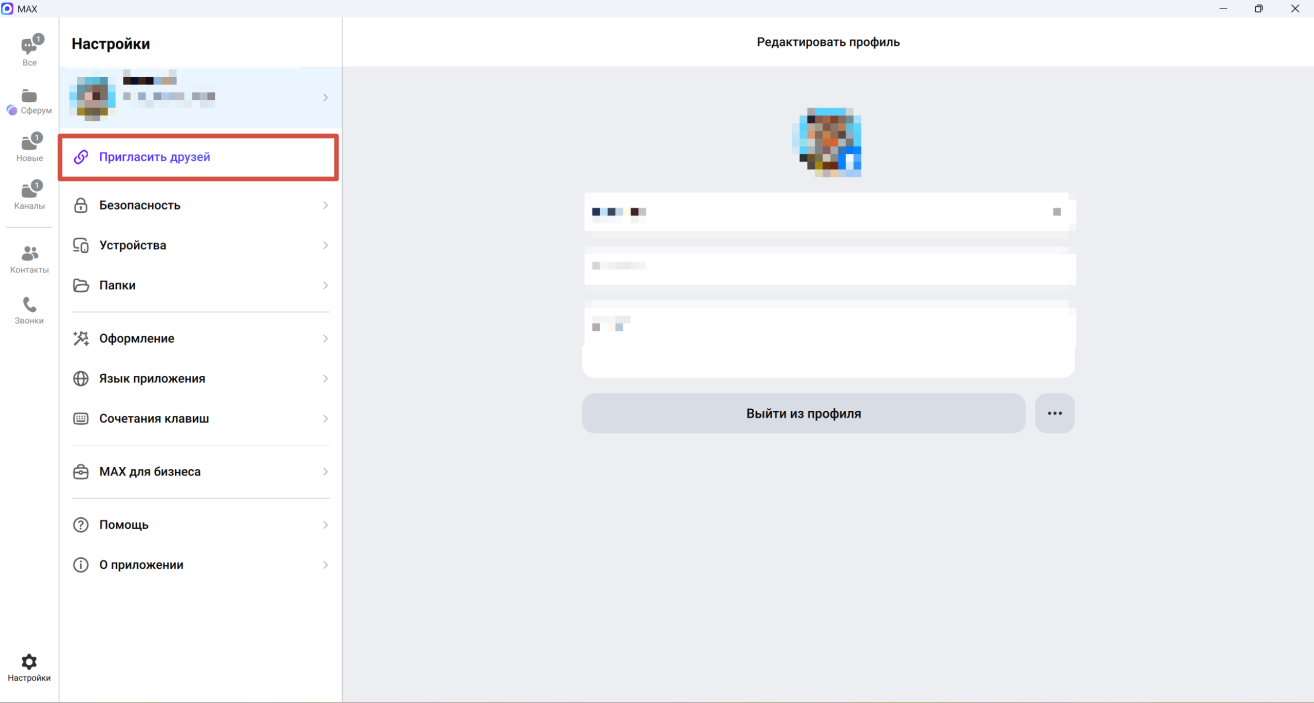The height and width of the screenshot is (703, 1314).
Task: Expand the Оформление chevron arrow
Action: [x=325, y=339]
